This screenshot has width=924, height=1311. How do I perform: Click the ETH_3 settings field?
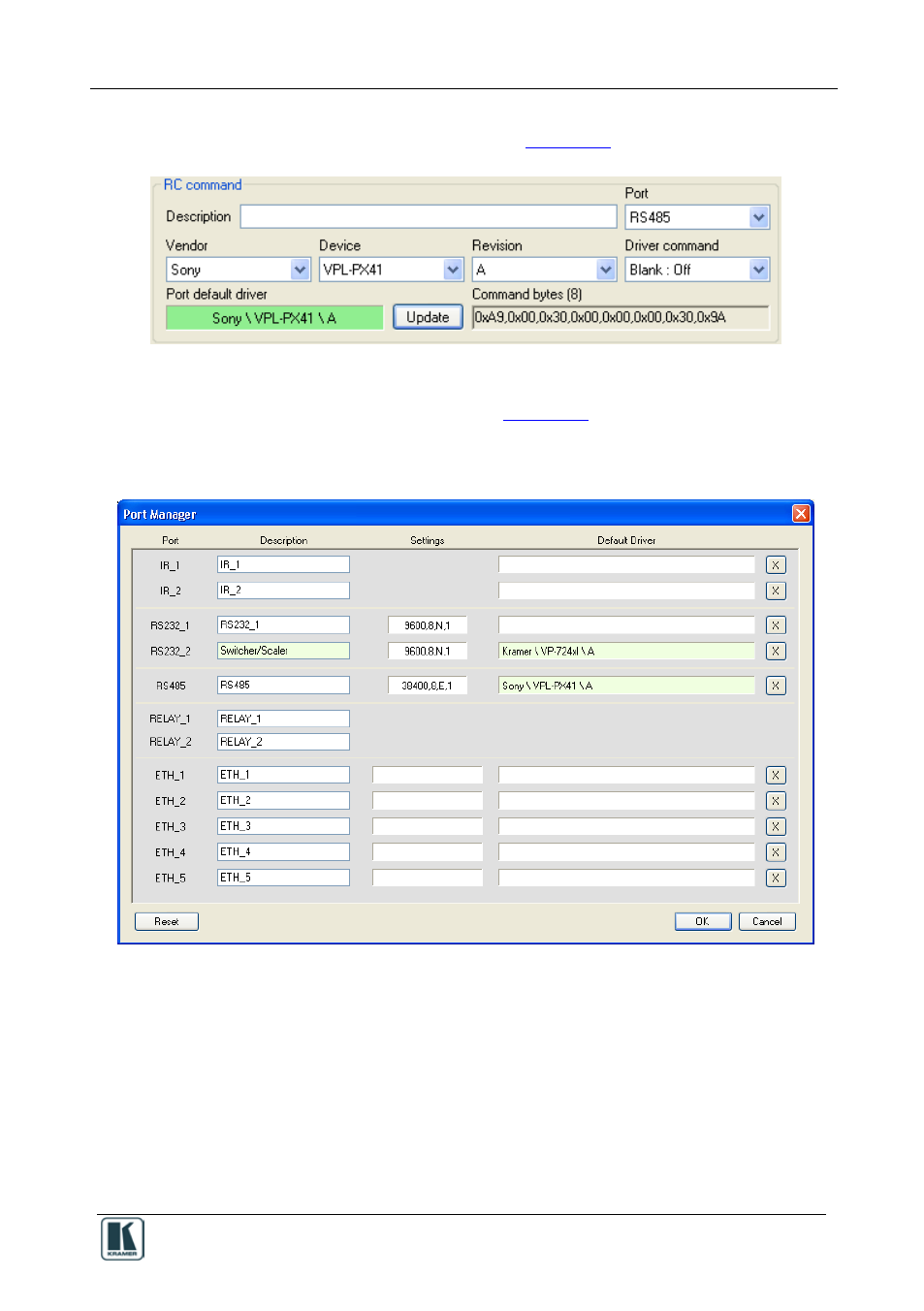[428, 826]
